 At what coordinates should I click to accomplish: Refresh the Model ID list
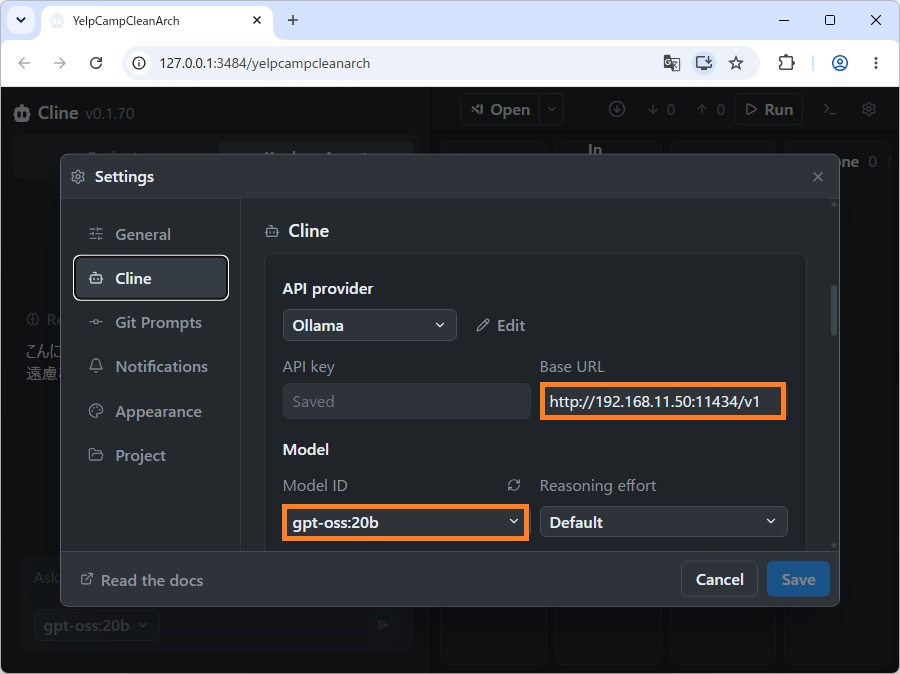(514, 486)
